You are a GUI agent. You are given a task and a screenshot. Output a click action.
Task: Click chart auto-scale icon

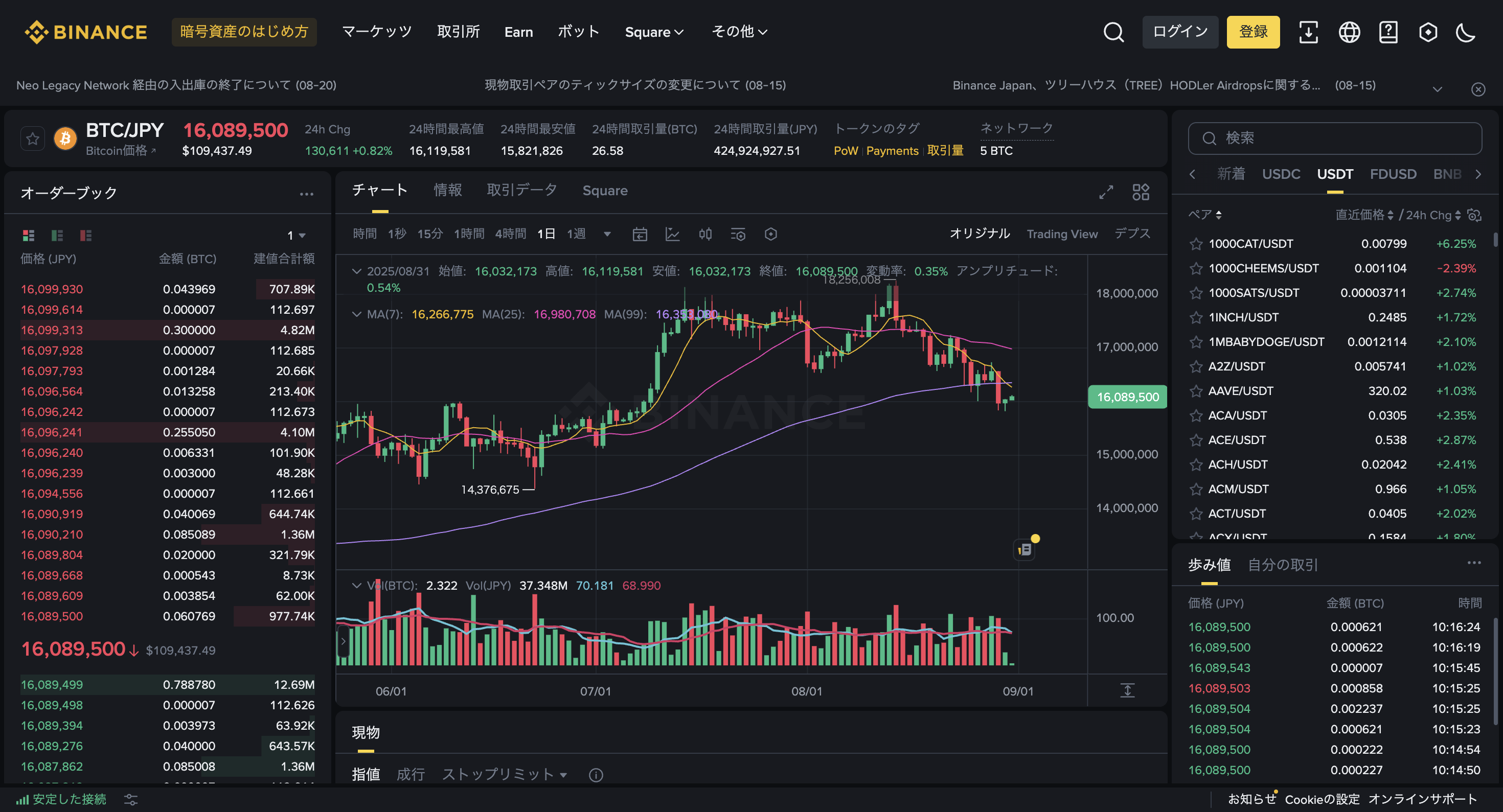[x=1127, y=691]
